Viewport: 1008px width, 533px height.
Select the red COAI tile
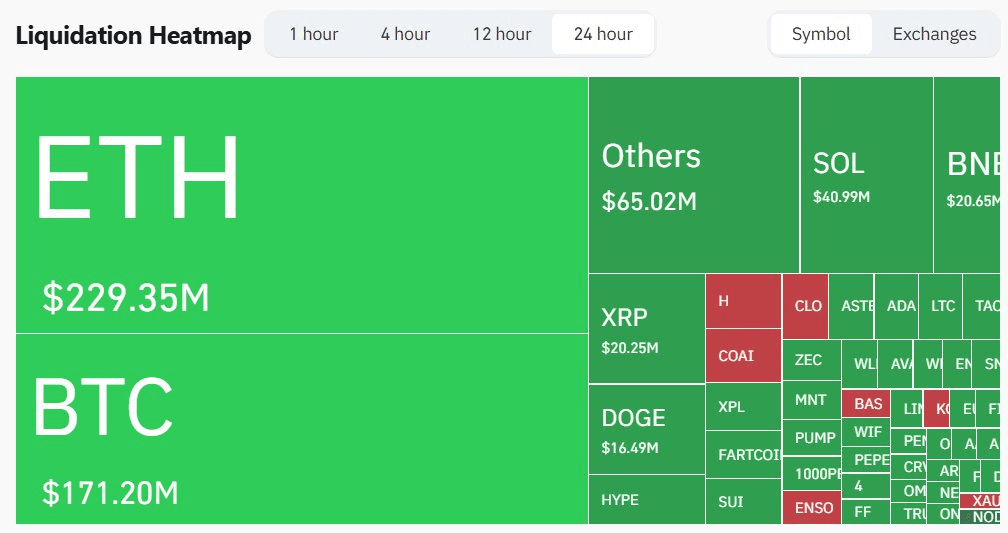743,356
